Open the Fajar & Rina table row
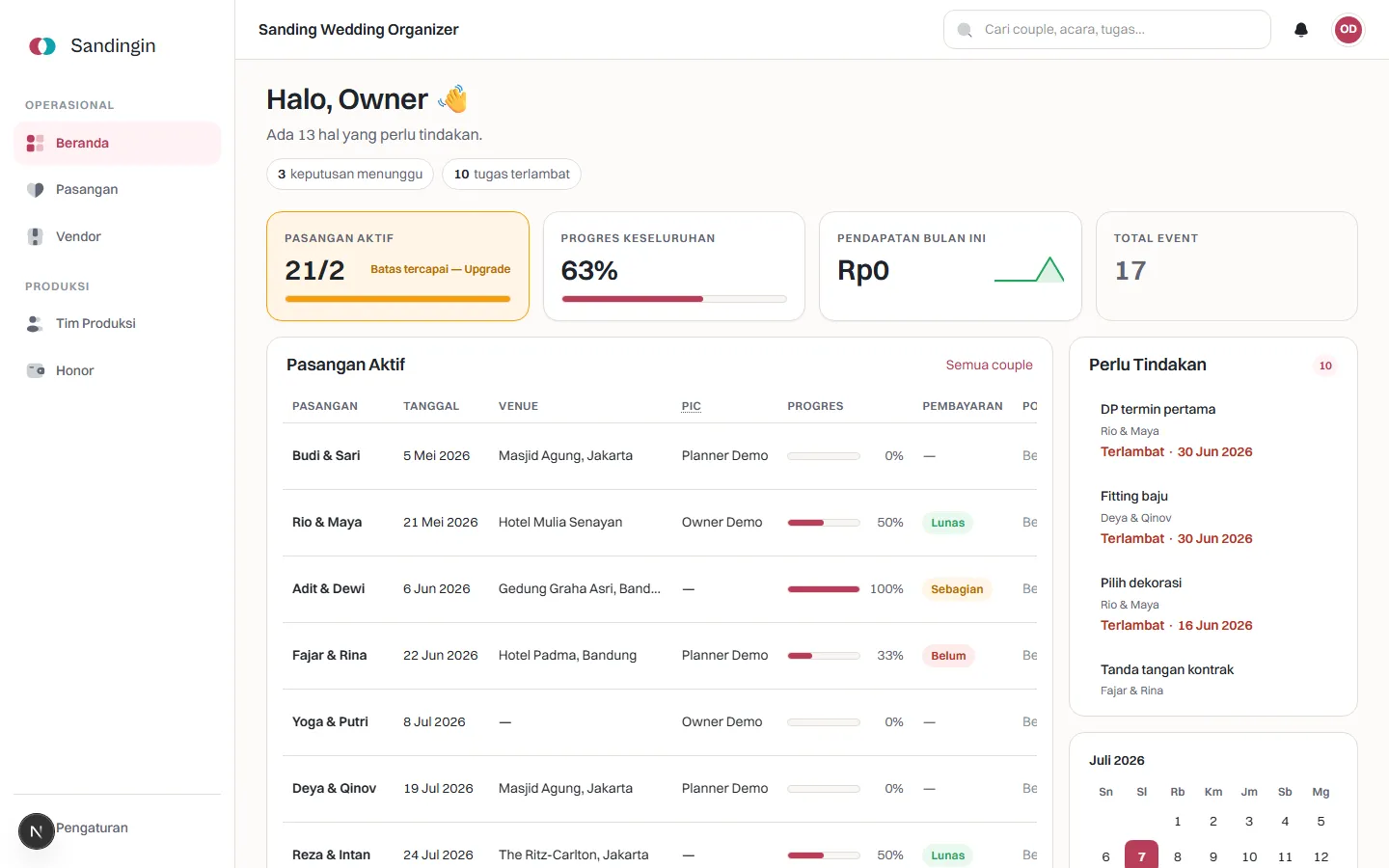 [x=660, y=656]
